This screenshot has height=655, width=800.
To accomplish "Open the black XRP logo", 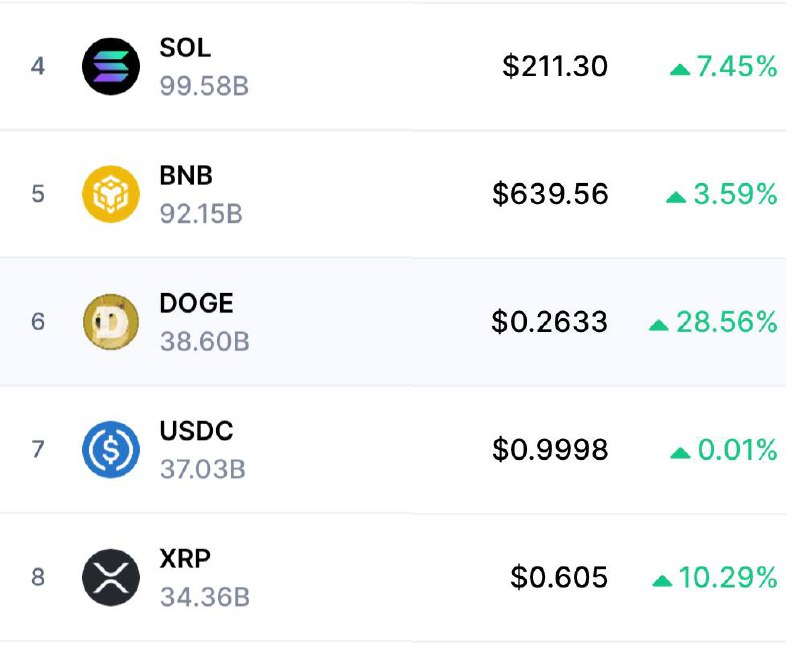I will tap(111, 577).
